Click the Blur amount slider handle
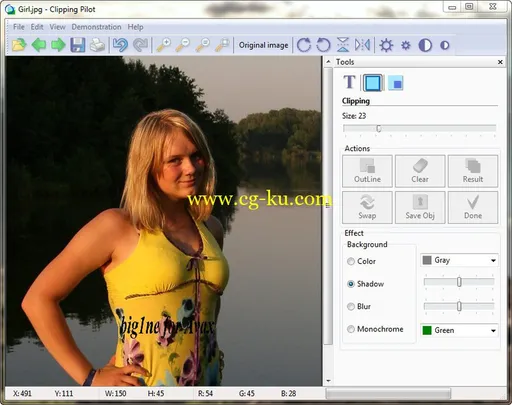Image resolution: width=512 pixels, height=405 pixels. [x=459, y=306]
